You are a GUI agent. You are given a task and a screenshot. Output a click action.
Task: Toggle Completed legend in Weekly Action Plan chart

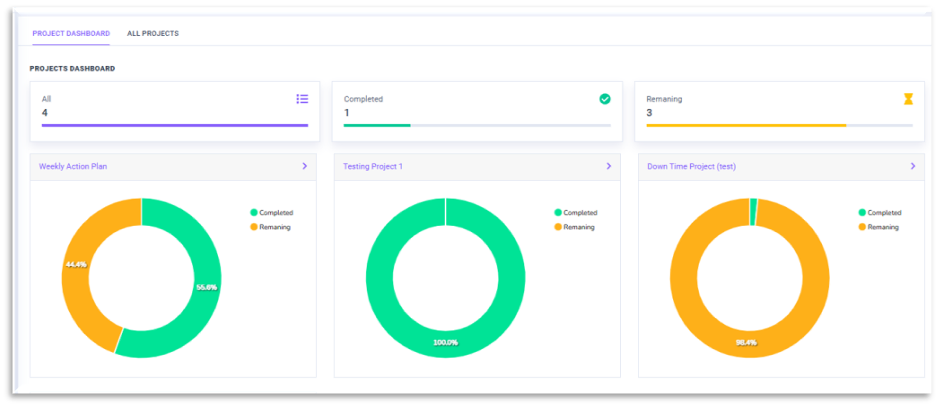click(271, 212)
